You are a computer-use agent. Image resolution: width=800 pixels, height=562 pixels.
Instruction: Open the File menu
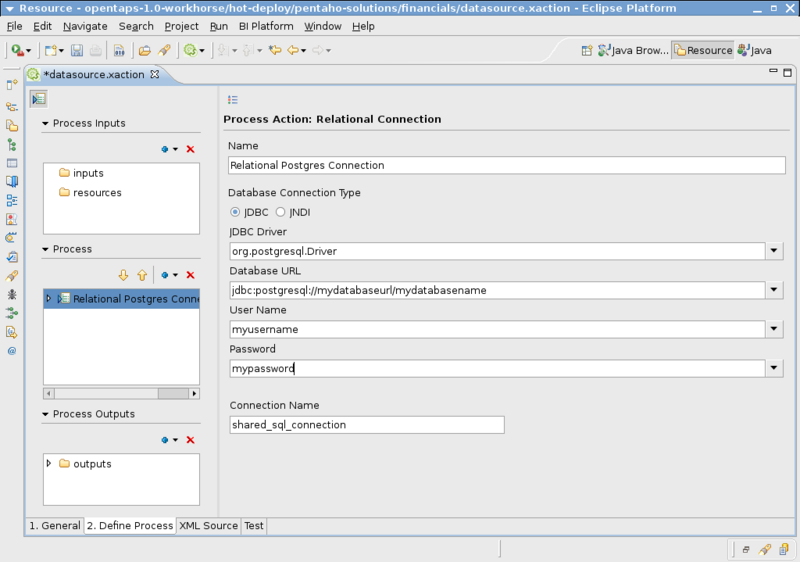pyautogui.click(x=14, y=27)
